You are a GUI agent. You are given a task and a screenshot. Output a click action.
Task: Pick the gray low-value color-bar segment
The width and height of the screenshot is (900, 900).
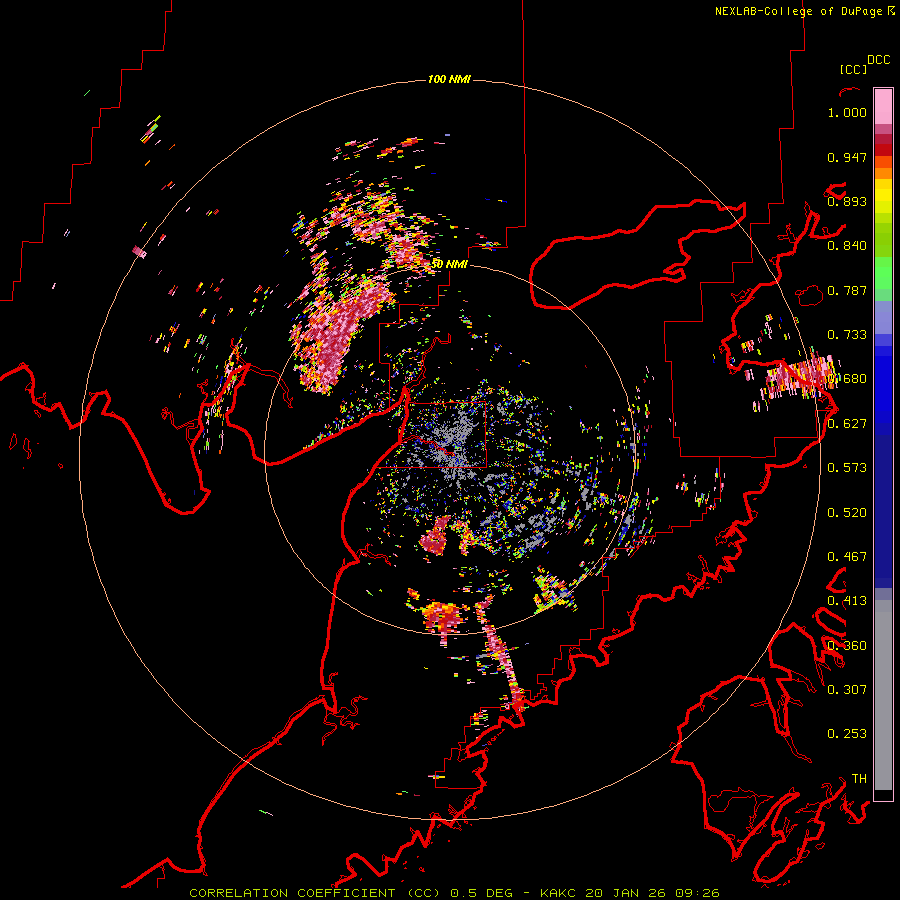click(x=883, y=695)
